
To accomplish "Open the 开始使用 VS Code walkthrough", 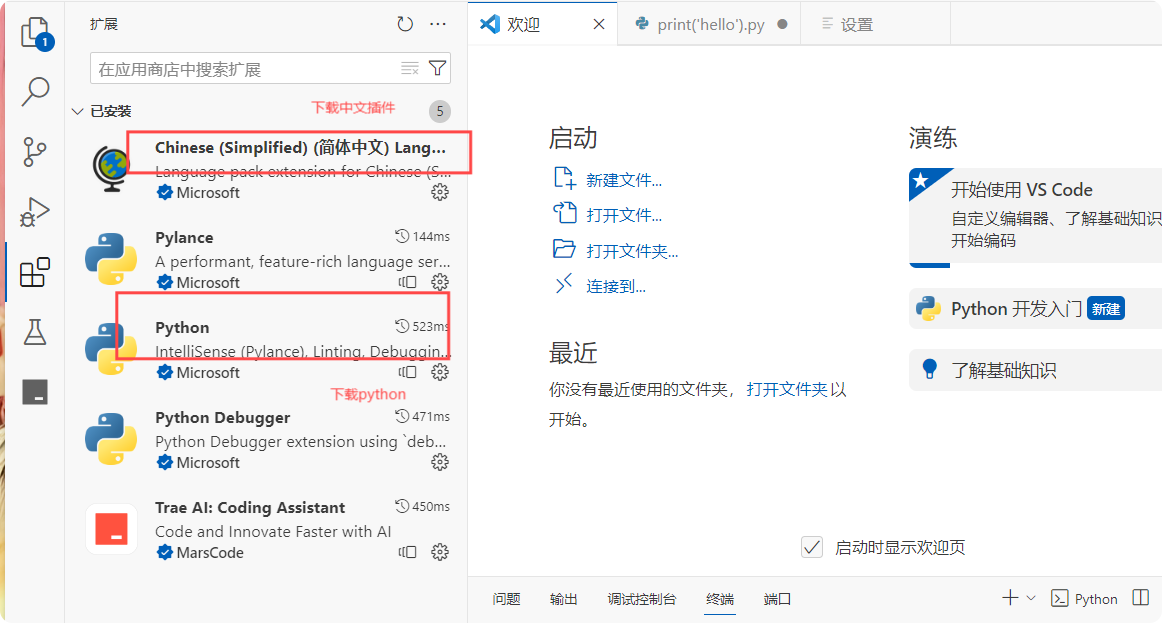I will click(x=1035, y=216).
